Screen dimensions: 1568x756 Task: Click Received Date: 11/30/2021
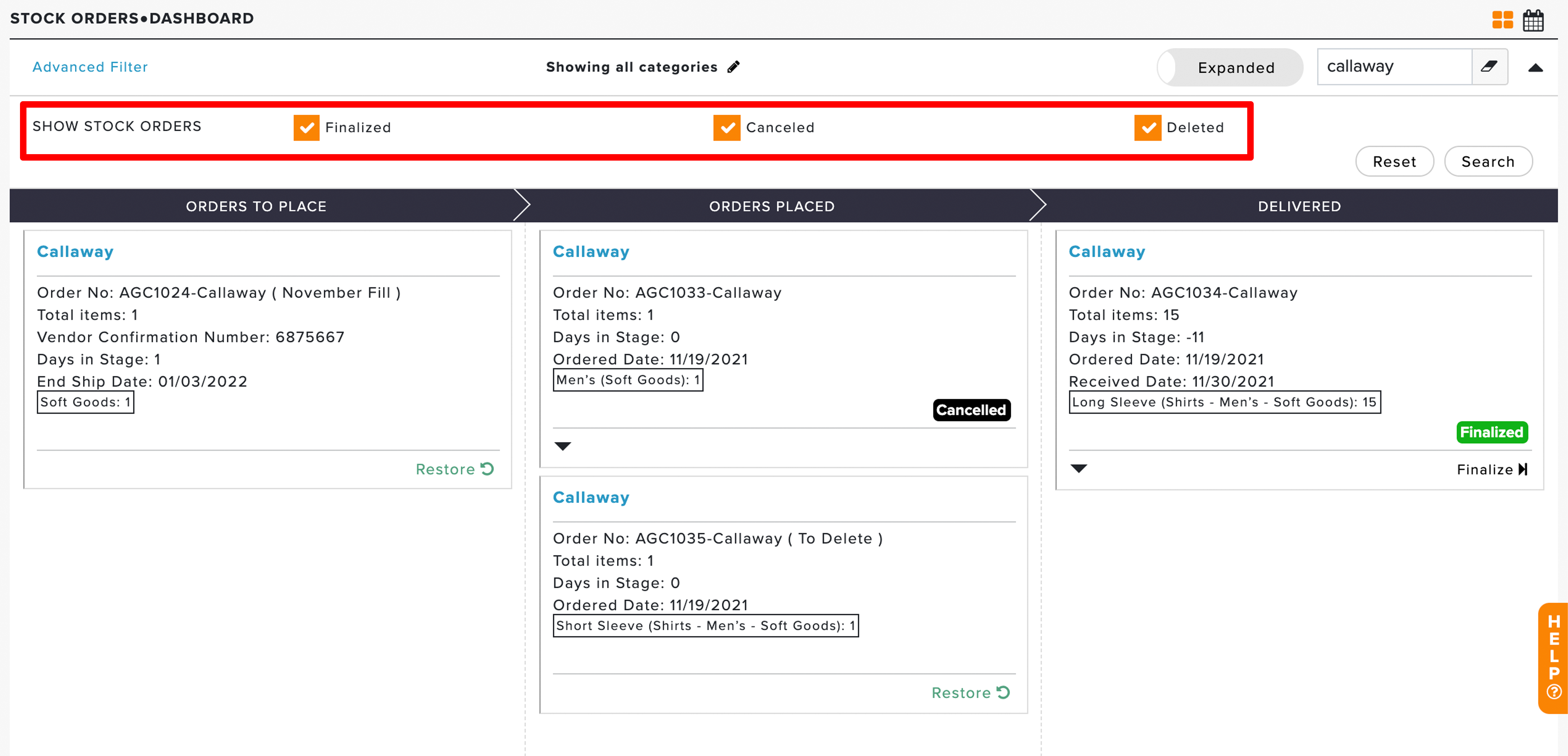tap(1171, 381)
